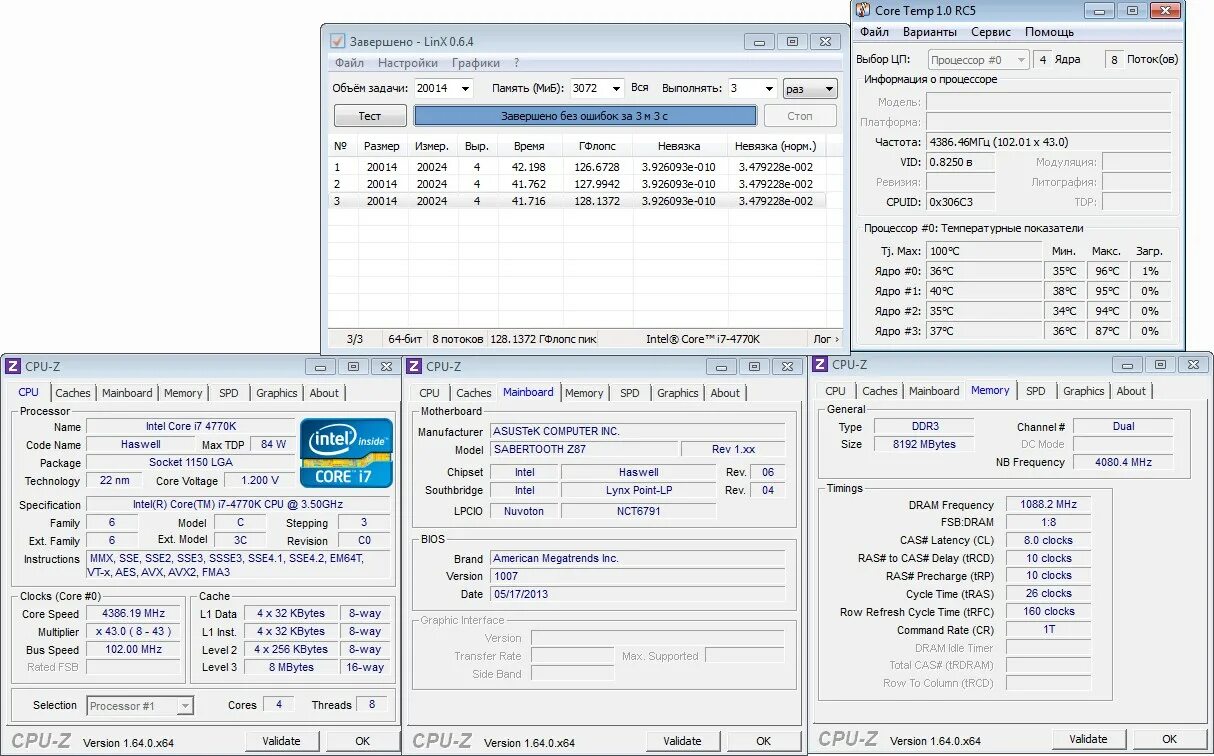Switch to Memory tab in middle CPU-Z
Viewport: 1214px width, 756px height.
point(584,393)
